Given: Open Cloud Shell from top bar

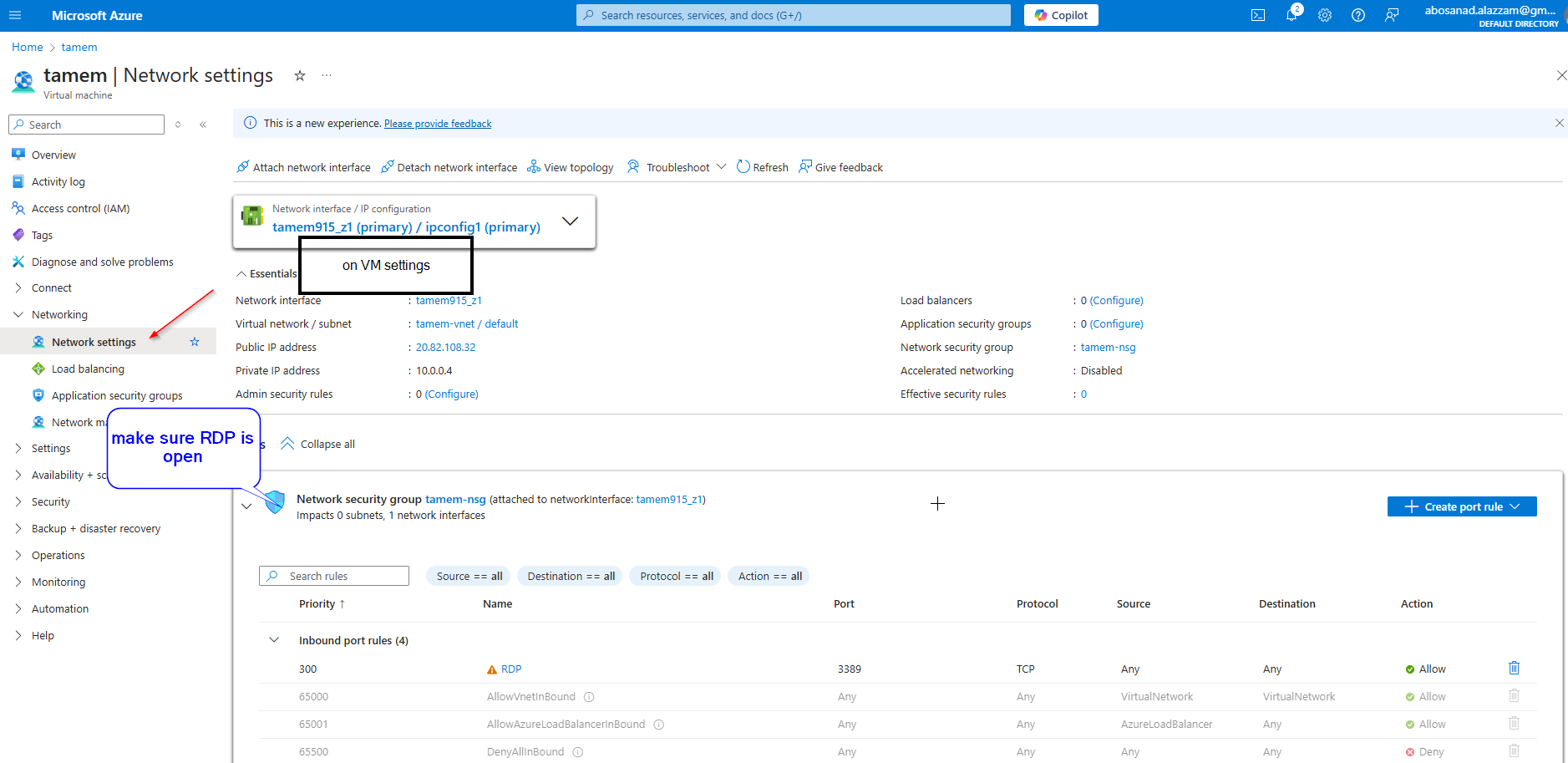Looking at the screenshot, I should click(x=1257, y=15).
